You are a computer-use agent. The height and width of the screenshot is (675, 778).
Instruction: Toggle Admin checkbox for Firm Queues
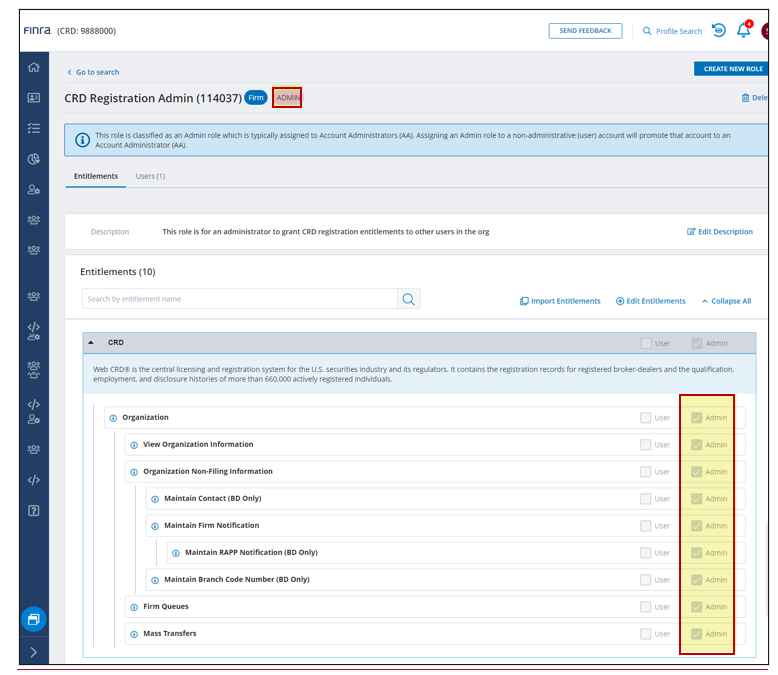pyautogui.click(x=697, y=607)
